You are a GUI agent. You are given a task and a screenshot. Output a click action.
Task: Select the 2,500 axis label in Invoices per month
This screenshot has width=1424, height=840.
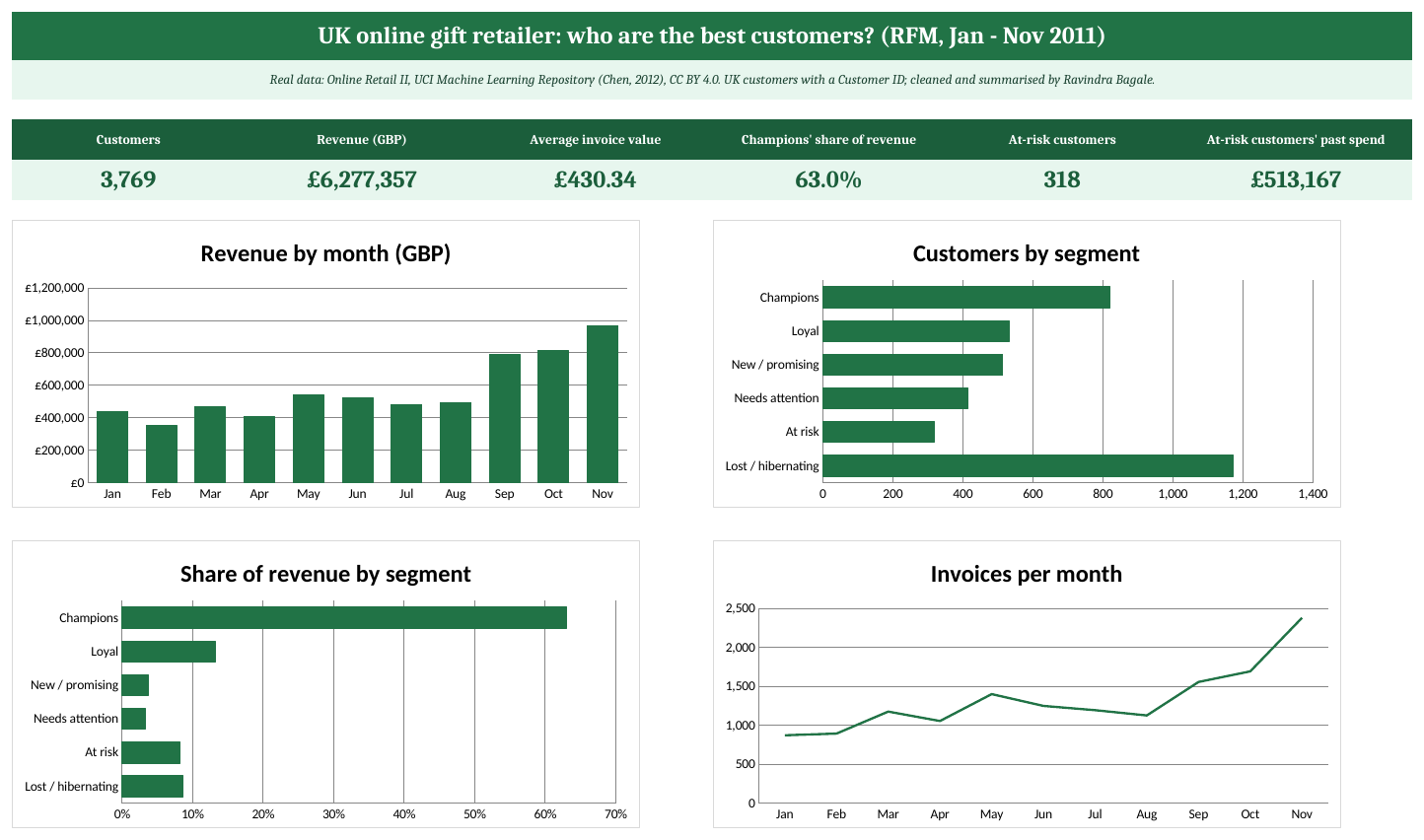pyautogui.click(x=740, y=608)
